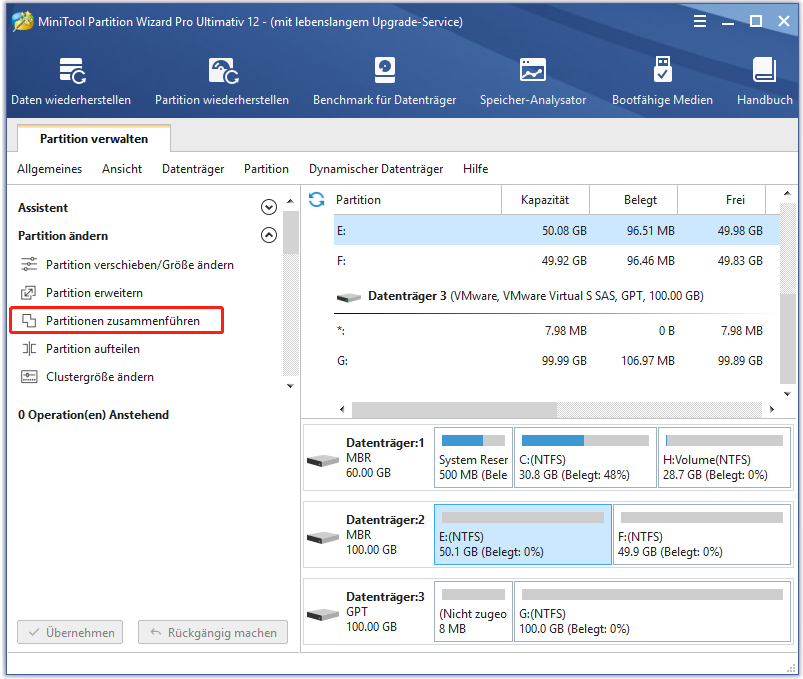
Task: Click partition list scroll up arrow
Action: pyautogui.click(x=787, y=193)
